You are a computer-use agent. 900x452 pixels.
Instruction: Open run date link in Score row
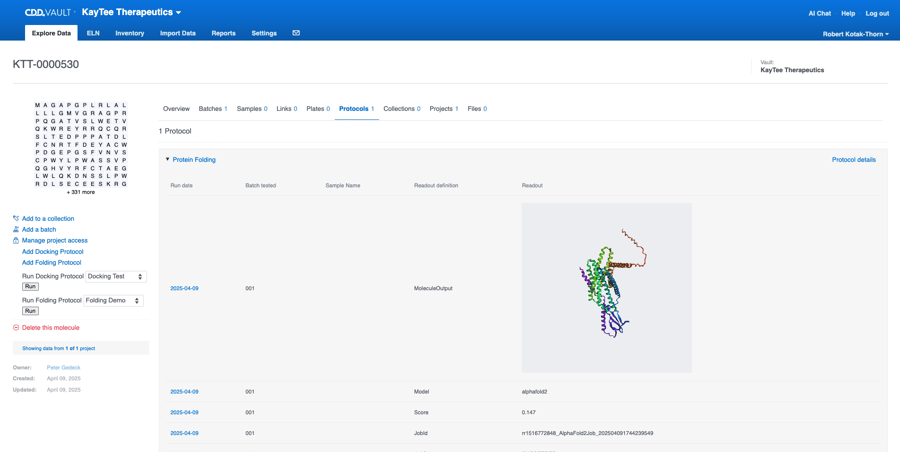(184, 412)
